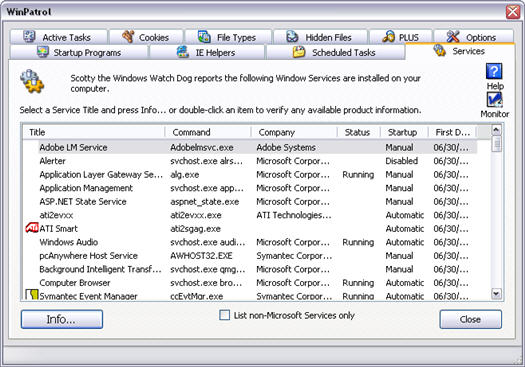
Task: Click the Active Tasks tab icon
Action: [x=29, y=36]
